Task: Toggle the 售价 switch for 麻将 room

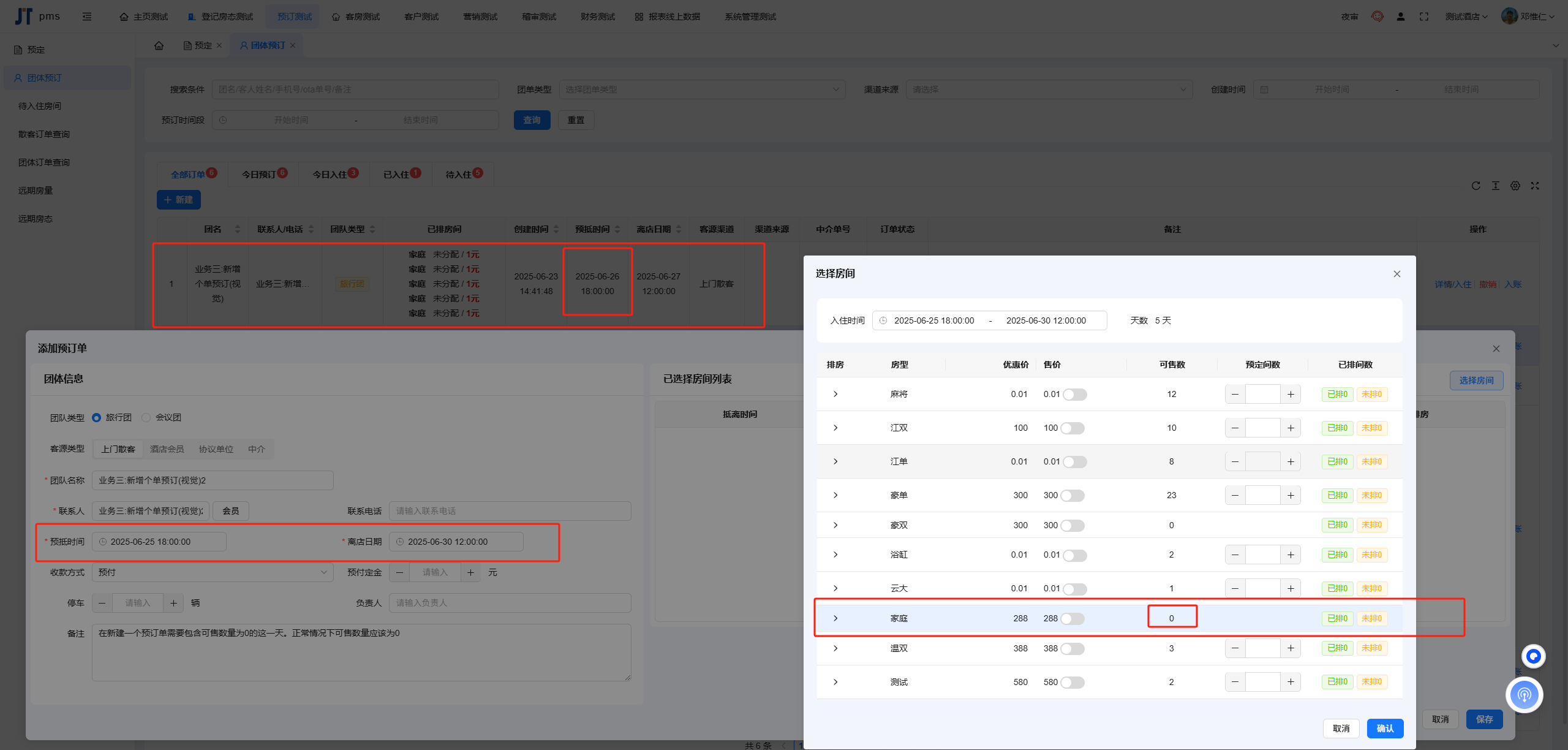Action: [x=1074, y=395]
